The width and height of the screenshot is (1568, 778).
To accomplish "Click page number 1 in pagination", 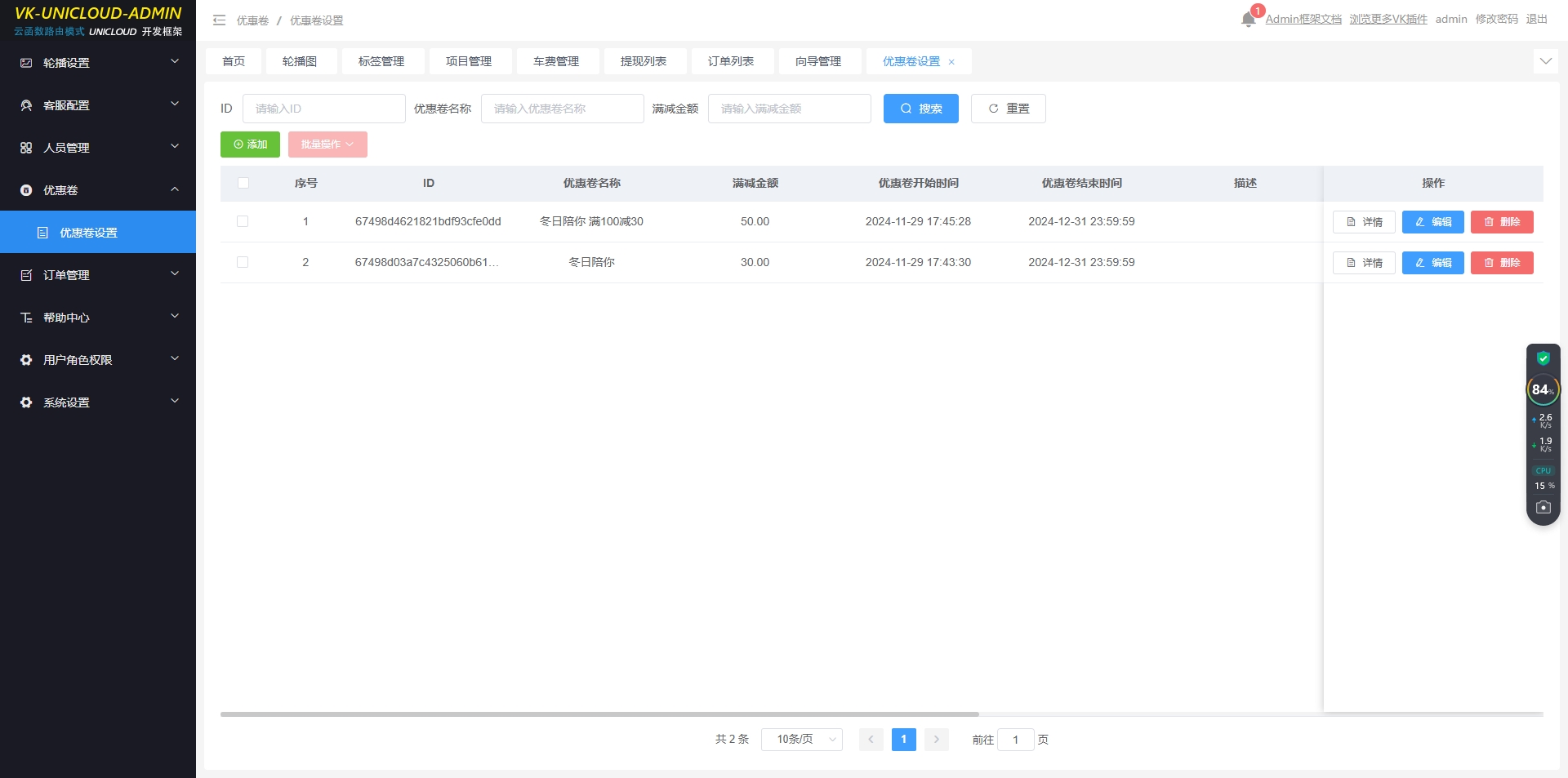I will 904,740.
